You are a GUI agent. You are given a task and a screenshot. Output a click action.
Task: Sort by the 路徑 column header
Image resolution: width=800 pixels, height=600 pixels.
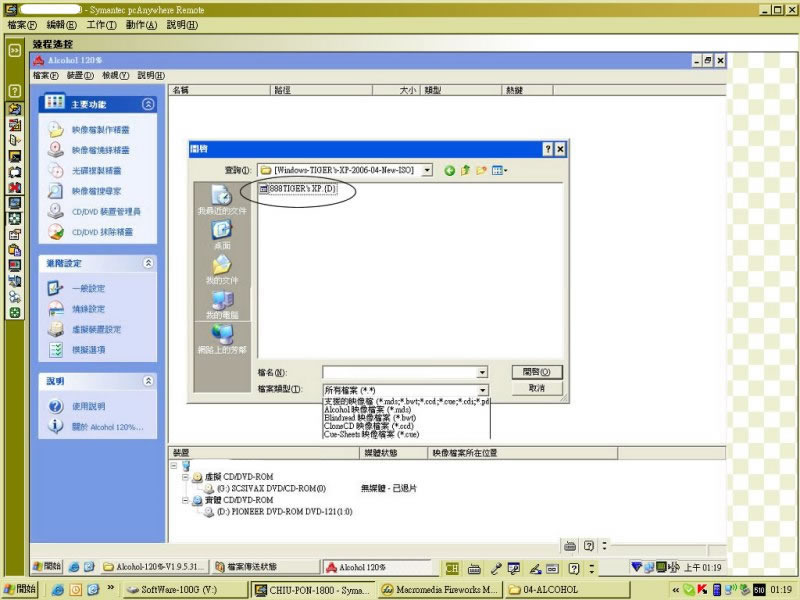click(321, 90)
